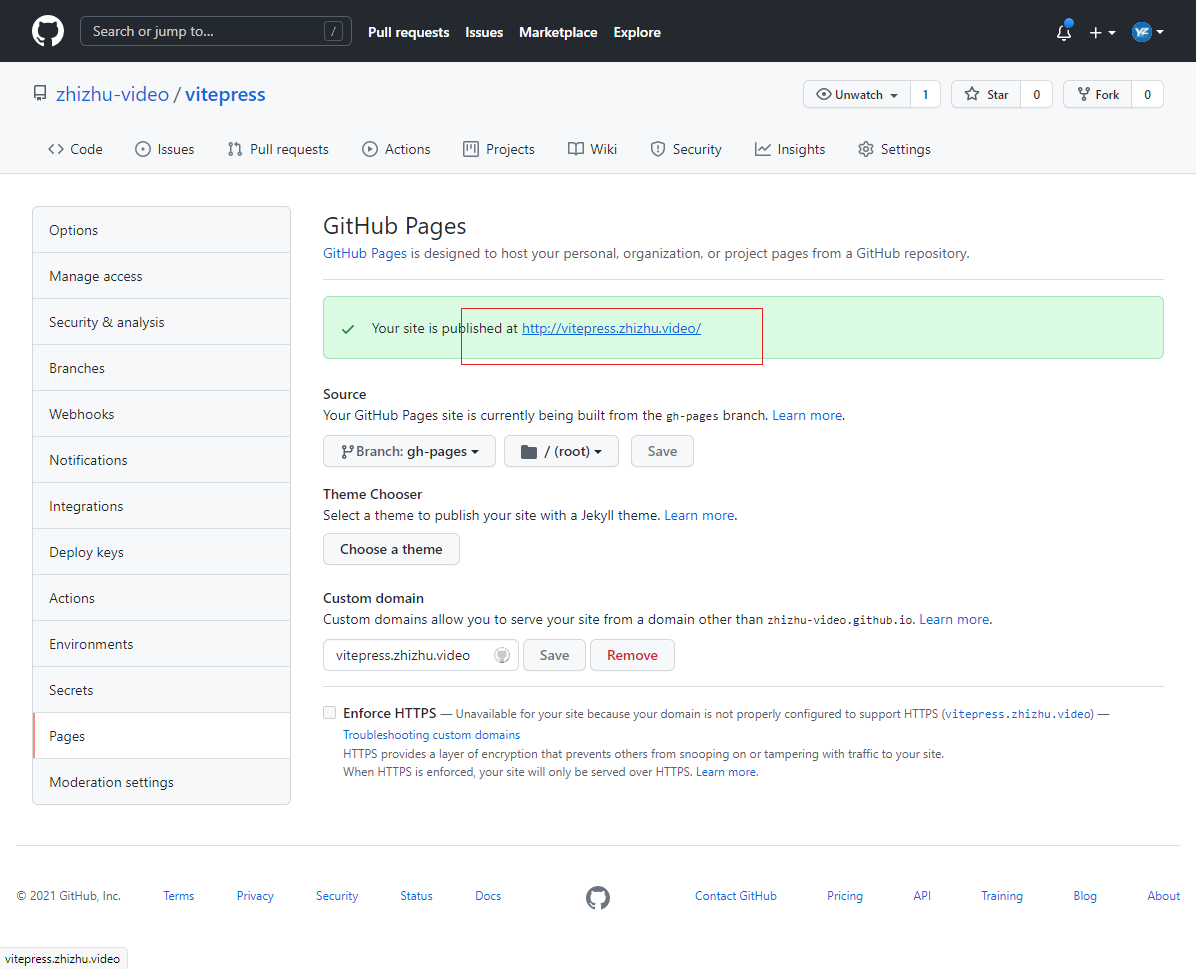Click Troubleshooting custom domains link

tap(432, 735)
